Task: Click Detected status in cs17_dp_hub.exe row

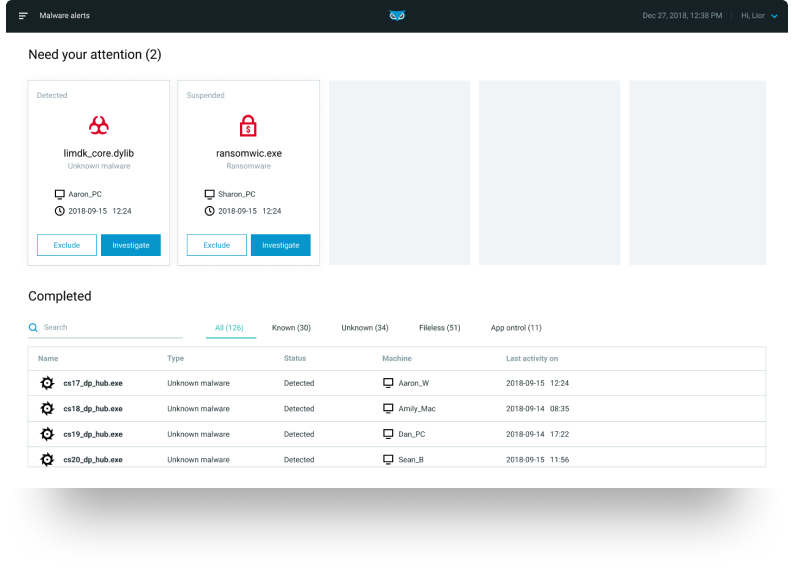Action: [x=299, y=383]
